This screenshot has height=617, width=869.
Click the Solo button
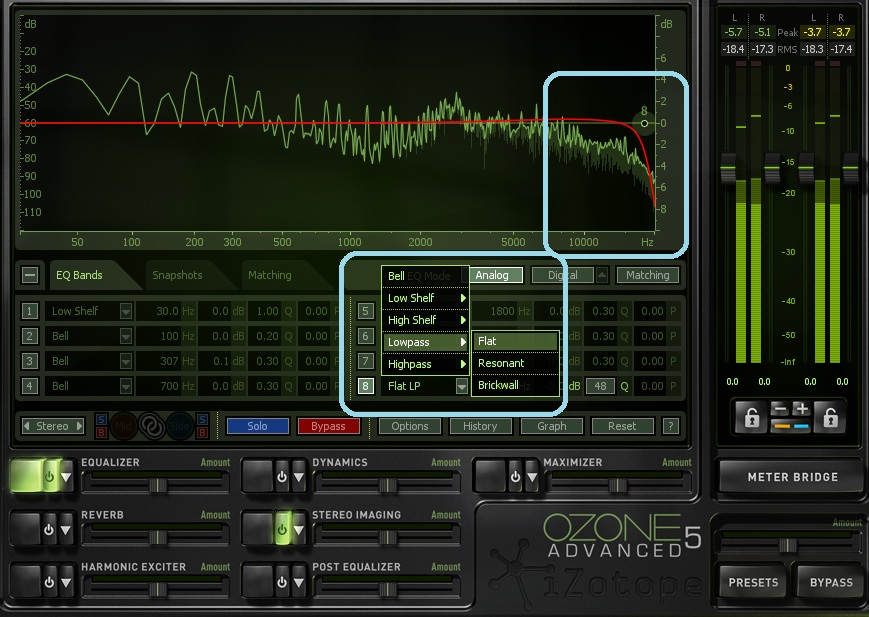pyautogui.click(x=257, y=426)
